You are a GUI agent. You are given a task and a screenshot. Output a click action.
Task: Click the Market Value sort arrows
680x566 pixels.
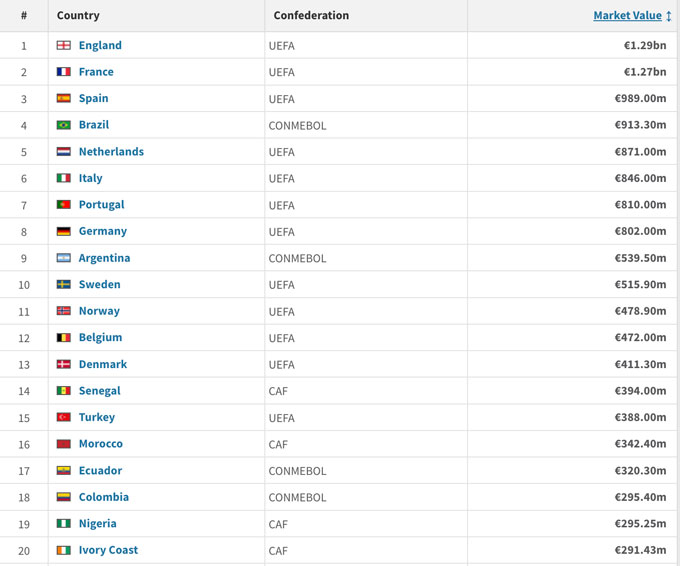pos(669,16)
